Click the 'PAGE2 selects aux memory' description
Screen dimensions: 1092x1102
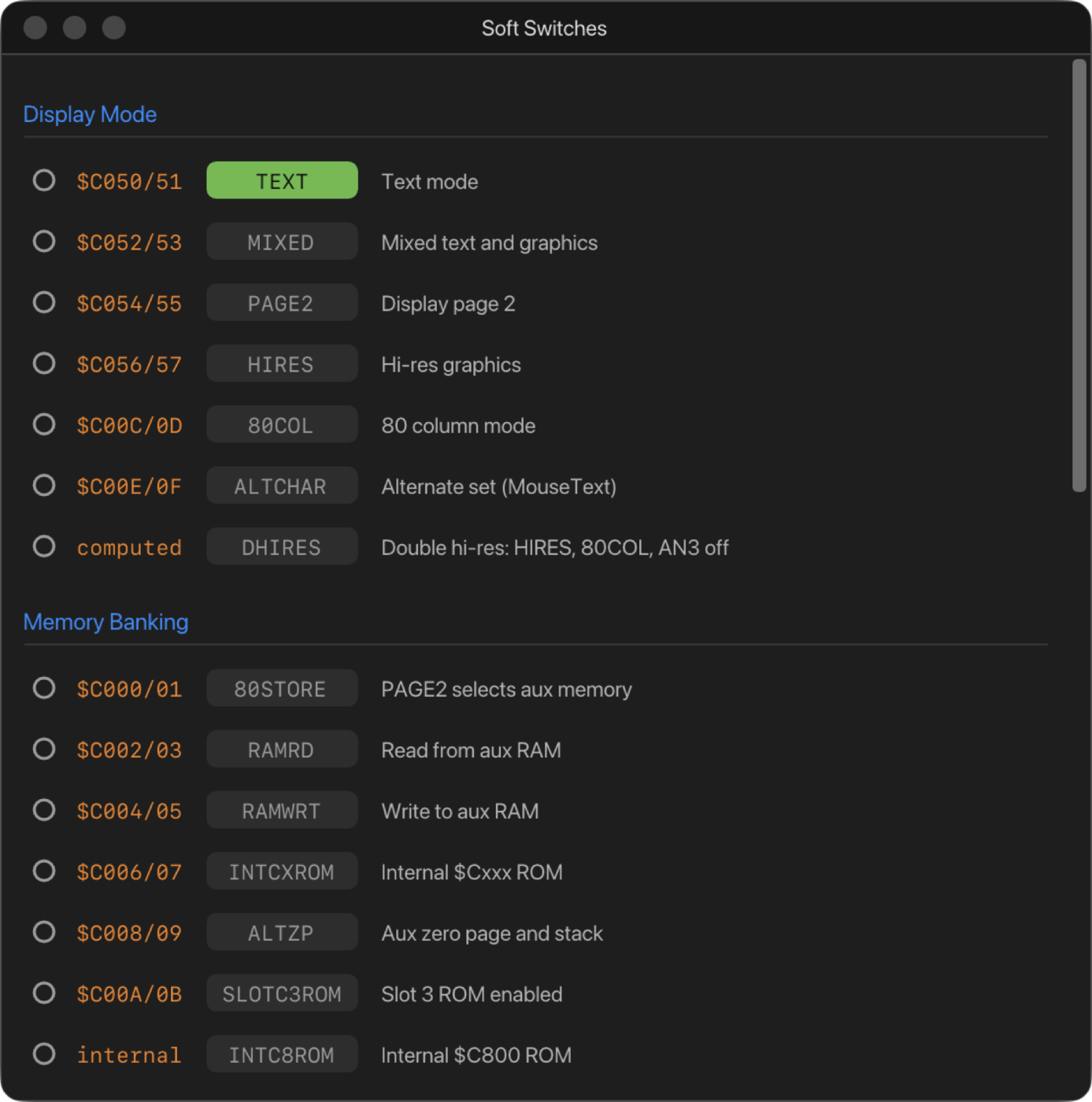coord(506,689)
